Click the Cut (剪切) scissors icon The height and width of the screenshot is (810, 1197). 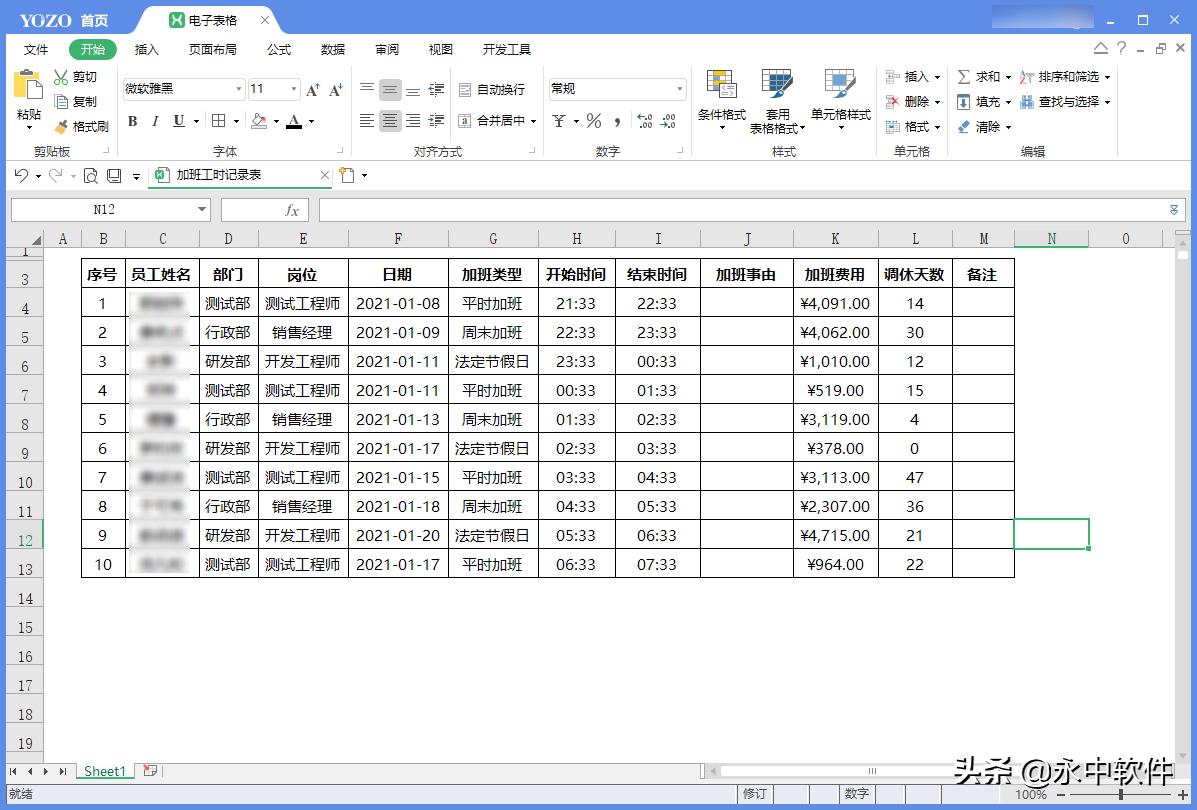point(60,75)
